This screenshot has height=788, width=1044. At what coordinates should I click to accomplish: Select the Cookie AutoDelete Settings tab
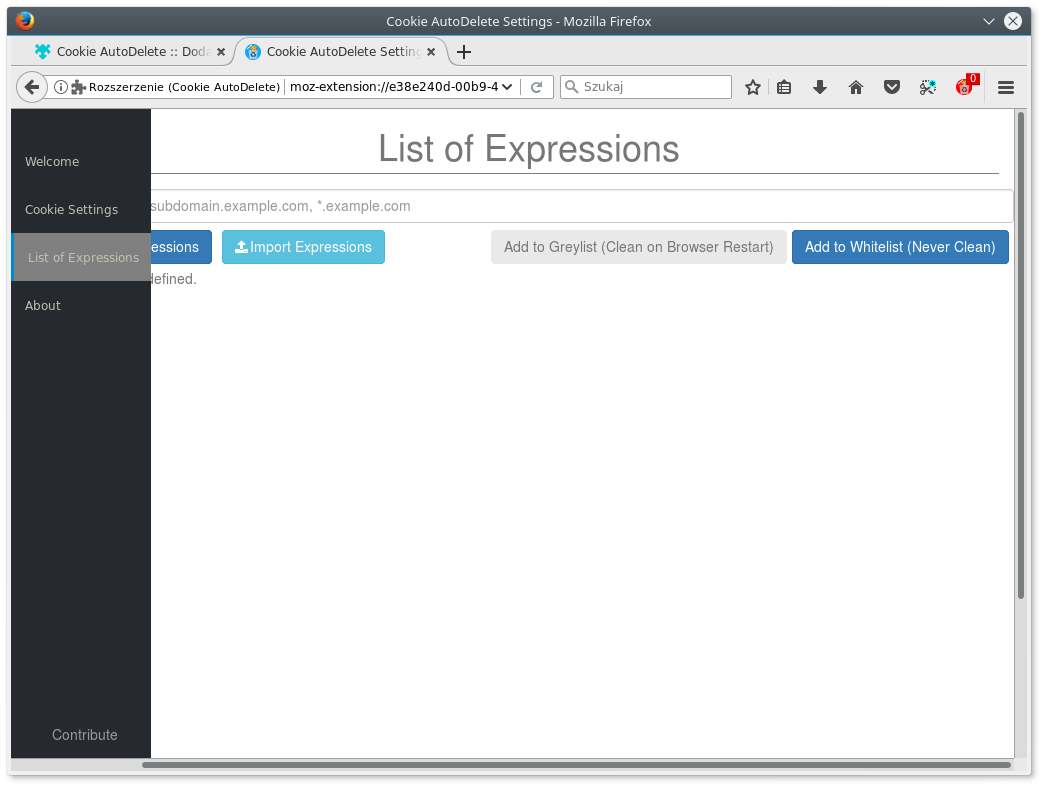click(x=341, y=52)
